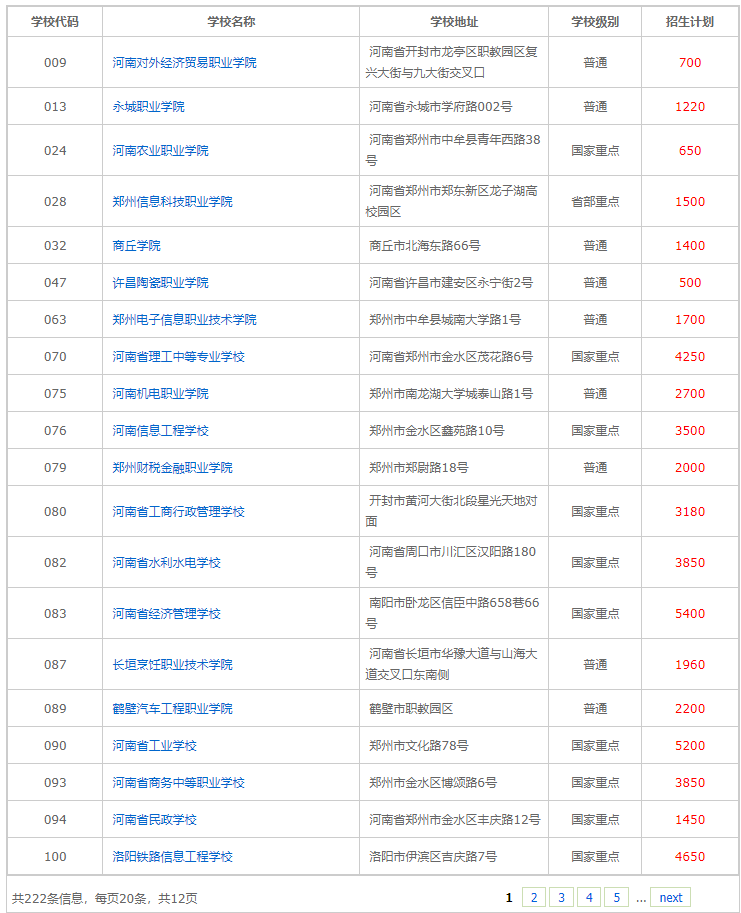The height and width of the screenshot is (913, 741).
Task: Go to page 2 of results
Action: (x=534, y=897)
